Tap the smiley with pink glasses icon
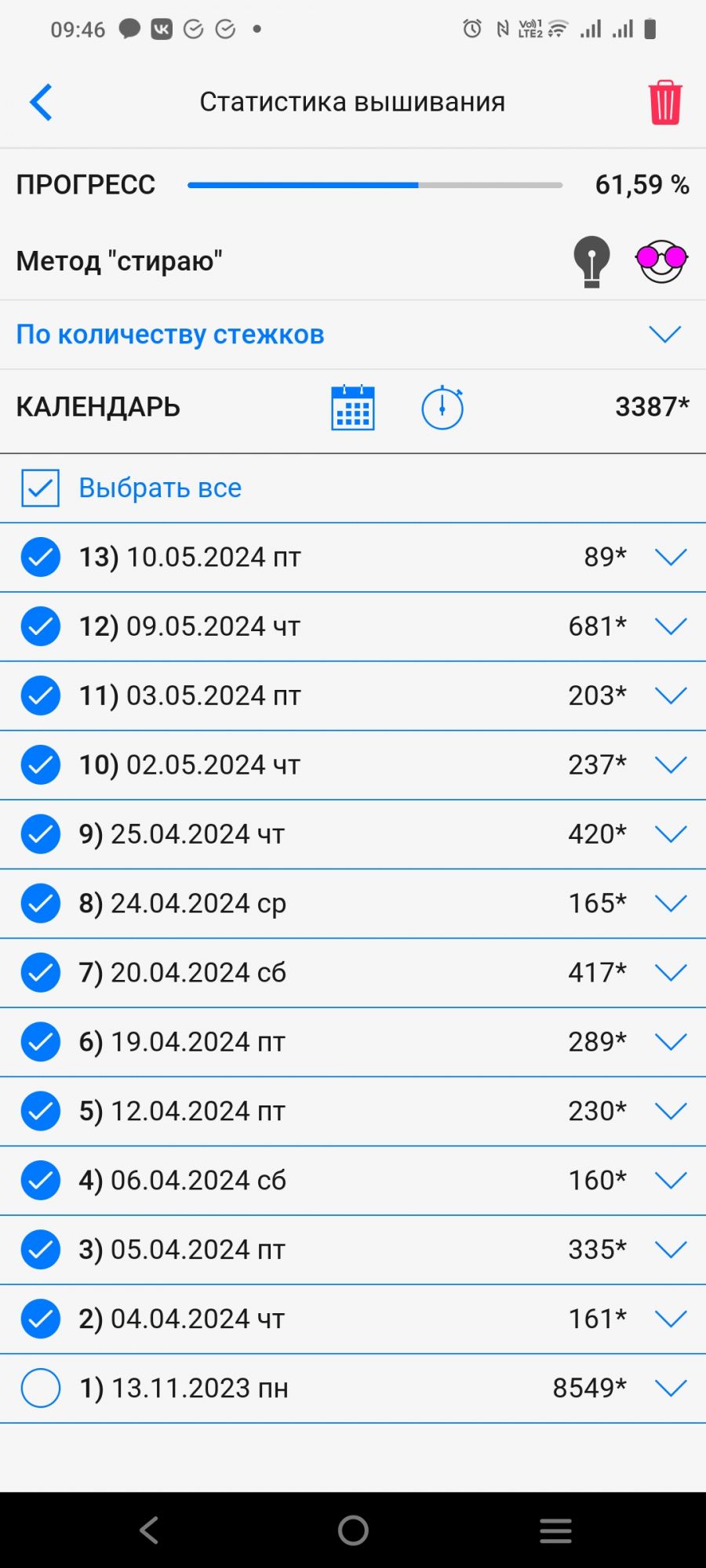 tap(661, 261)
